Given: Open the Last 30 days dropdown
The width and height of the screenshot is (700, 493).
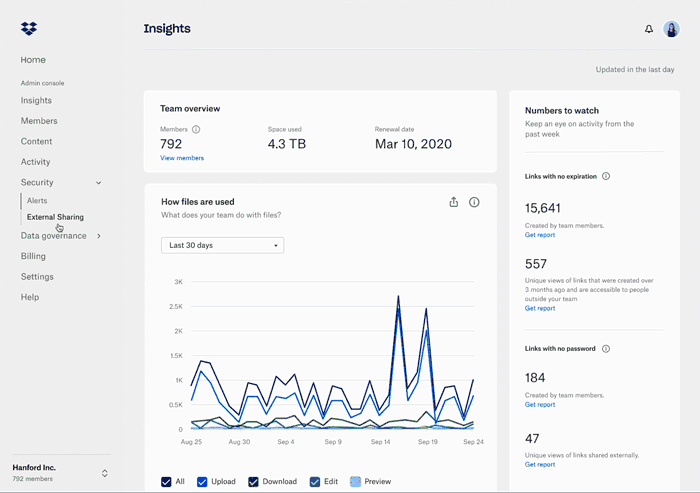Looking at the screenshot, I should (x=222, y=245).
